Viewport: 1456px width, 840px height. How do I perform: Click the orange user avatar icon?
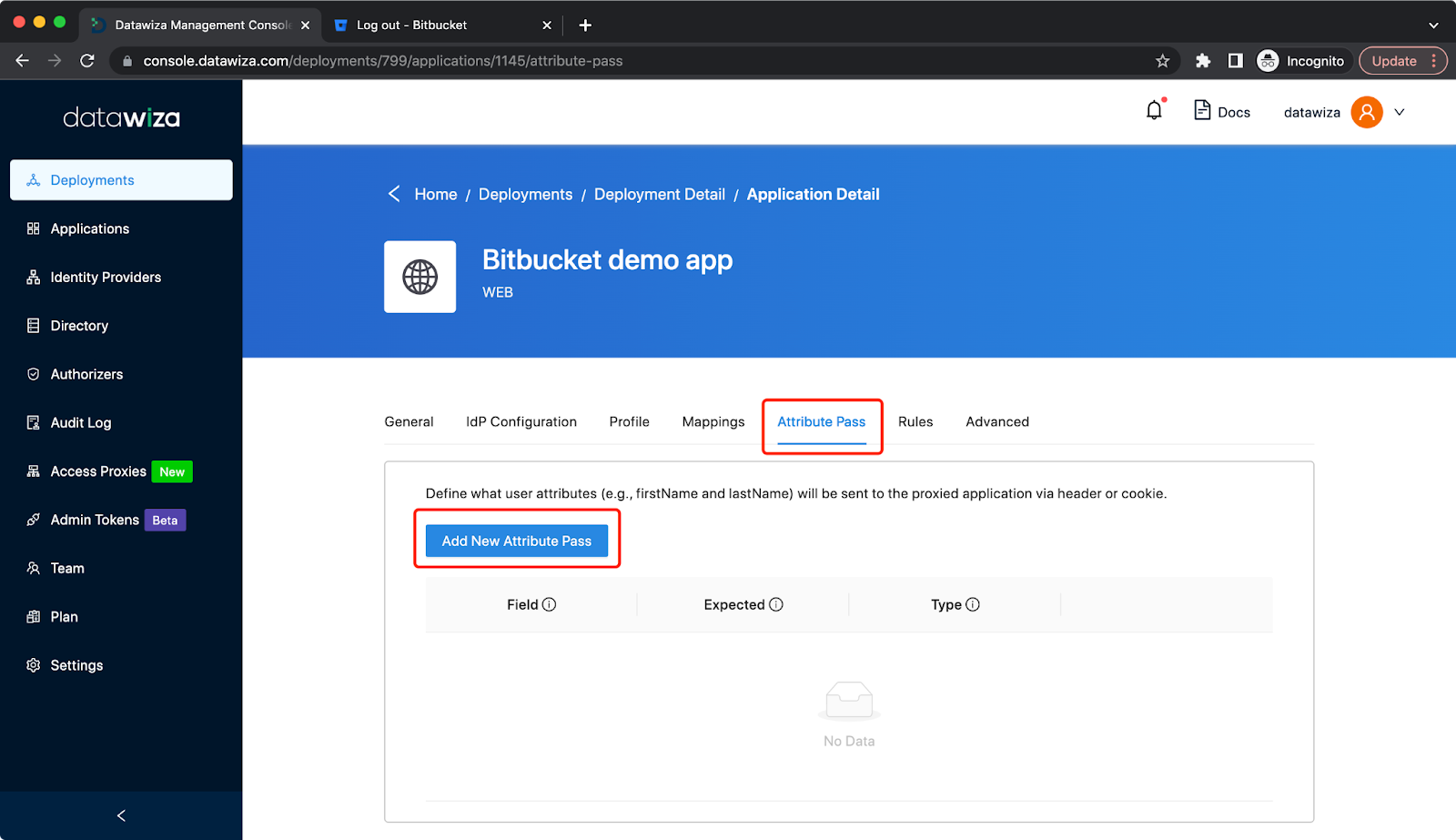(x=1367, y=112)
